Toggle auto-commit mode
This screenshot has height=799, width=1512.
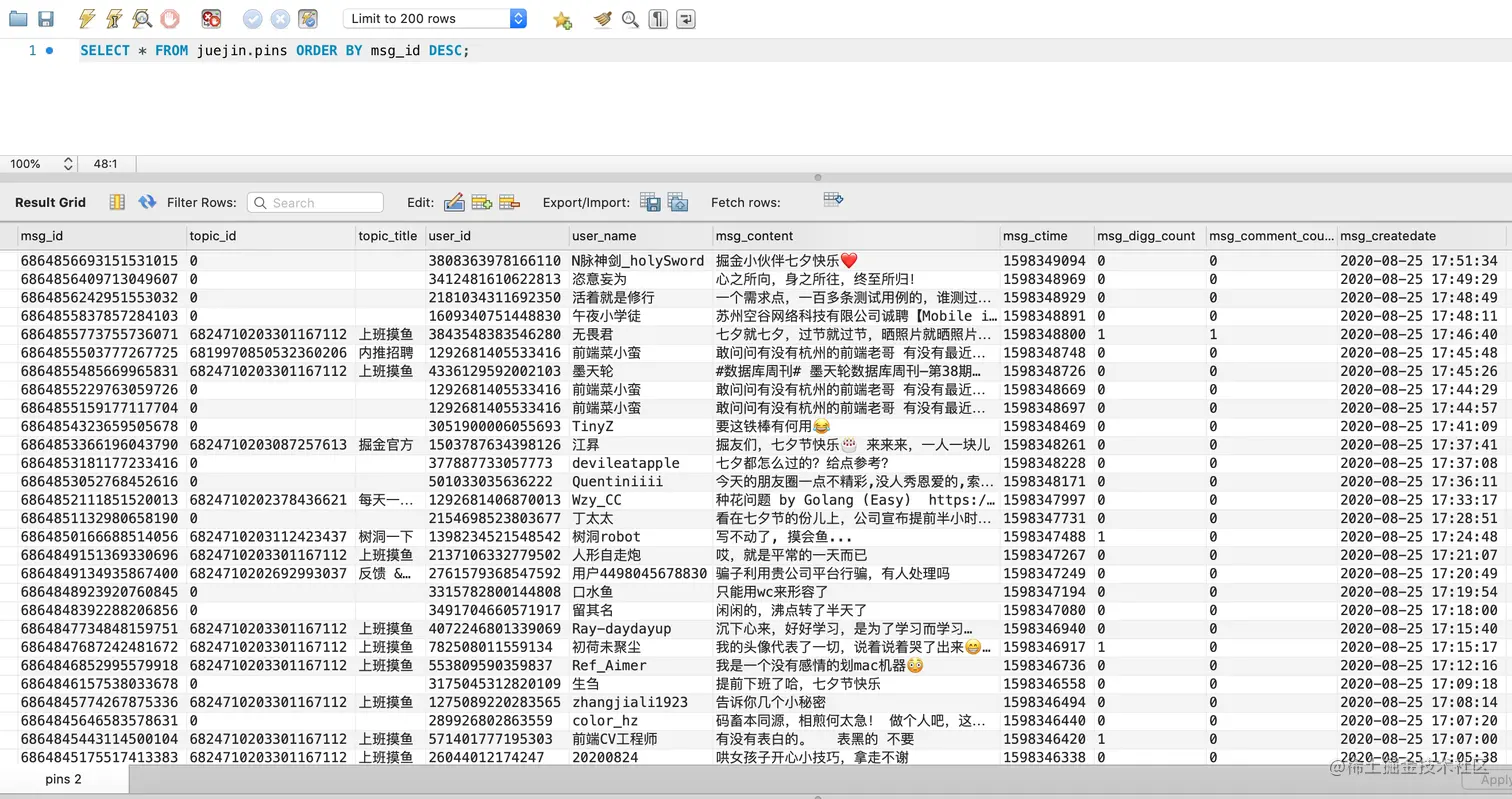[x=308, y=19]
